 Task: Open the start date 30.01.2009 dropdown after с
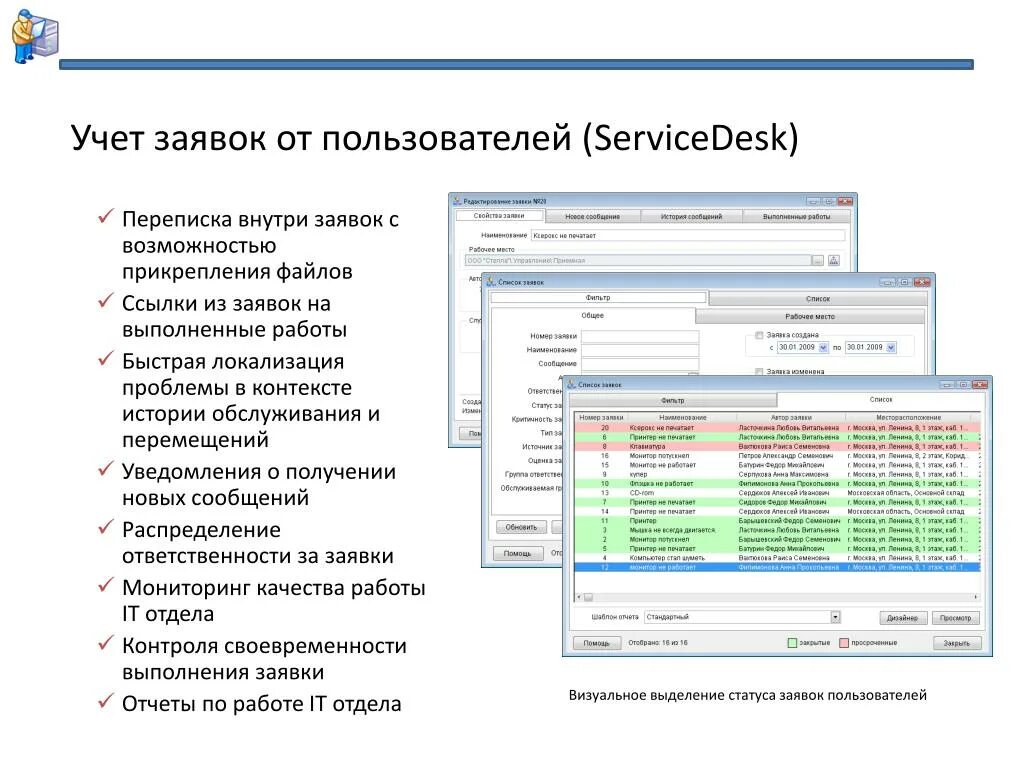[823, 347]
